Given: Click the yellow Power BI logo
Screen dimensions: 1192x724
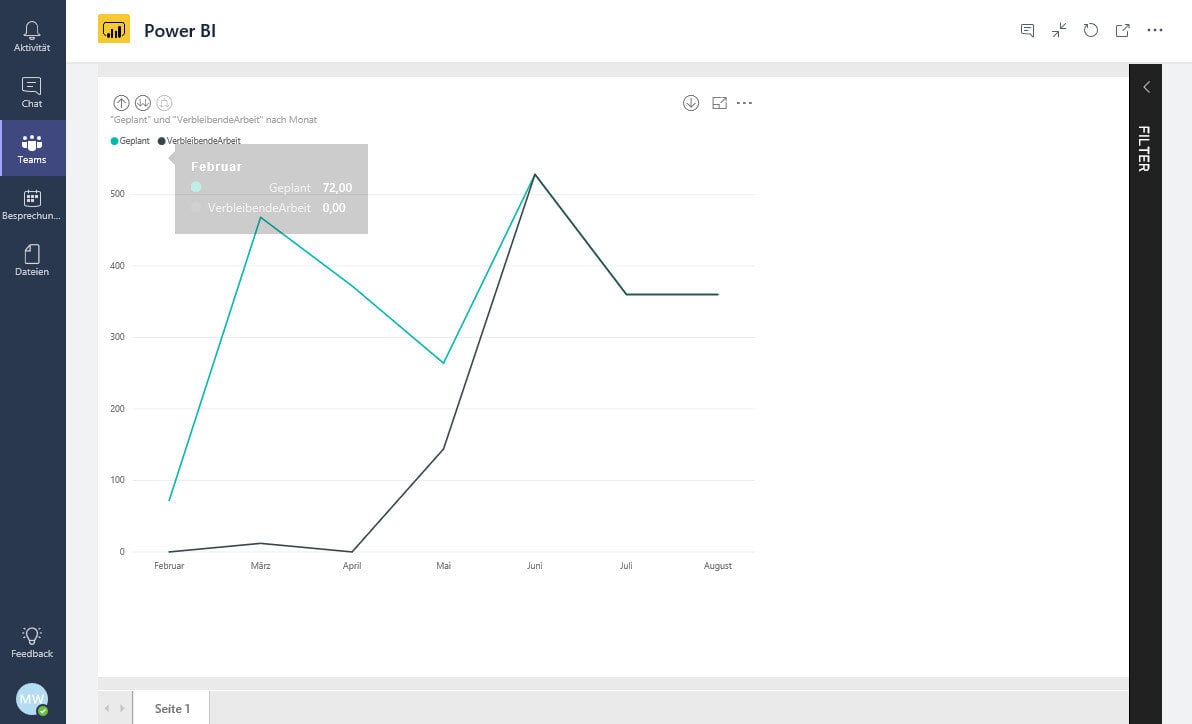Looking at the screenshot, I should pyautogui.click(x=114, y=29).
